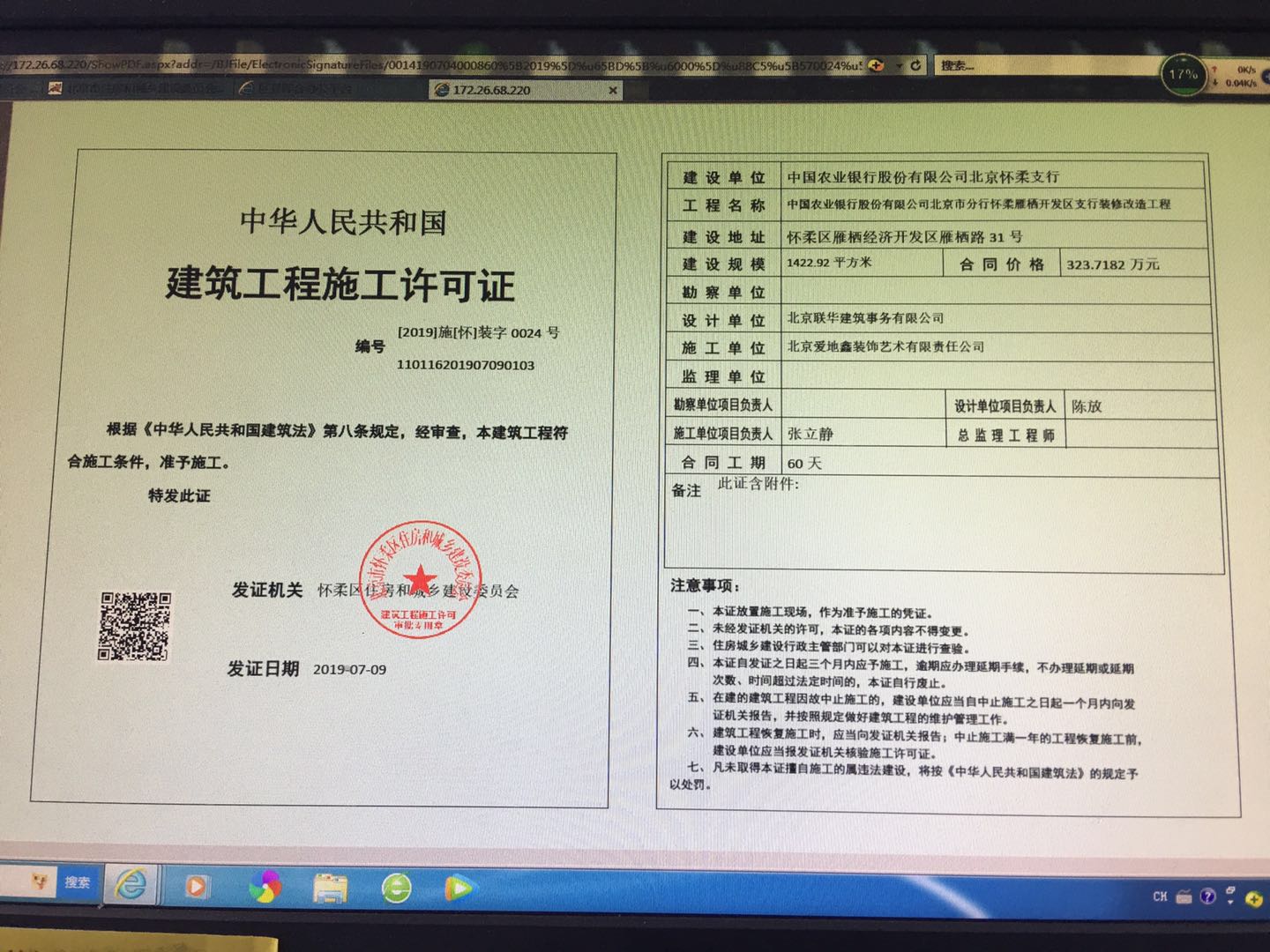Click issue date 2019-07-09
1270x952 pixels.
pyautogui.click(x=349, y=670)
